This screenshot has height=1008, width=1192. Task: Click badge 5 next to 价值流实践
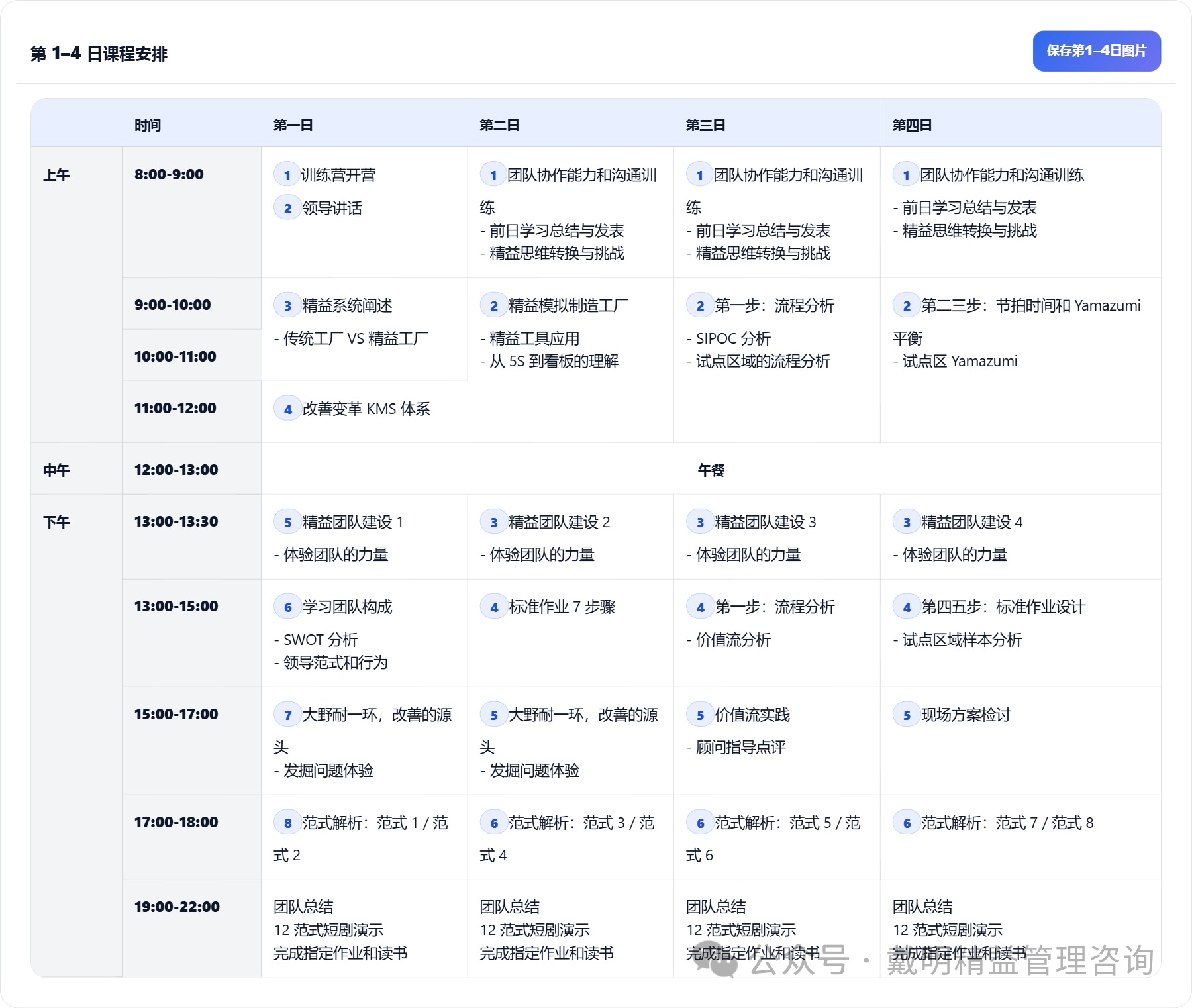tap(700, 715)
